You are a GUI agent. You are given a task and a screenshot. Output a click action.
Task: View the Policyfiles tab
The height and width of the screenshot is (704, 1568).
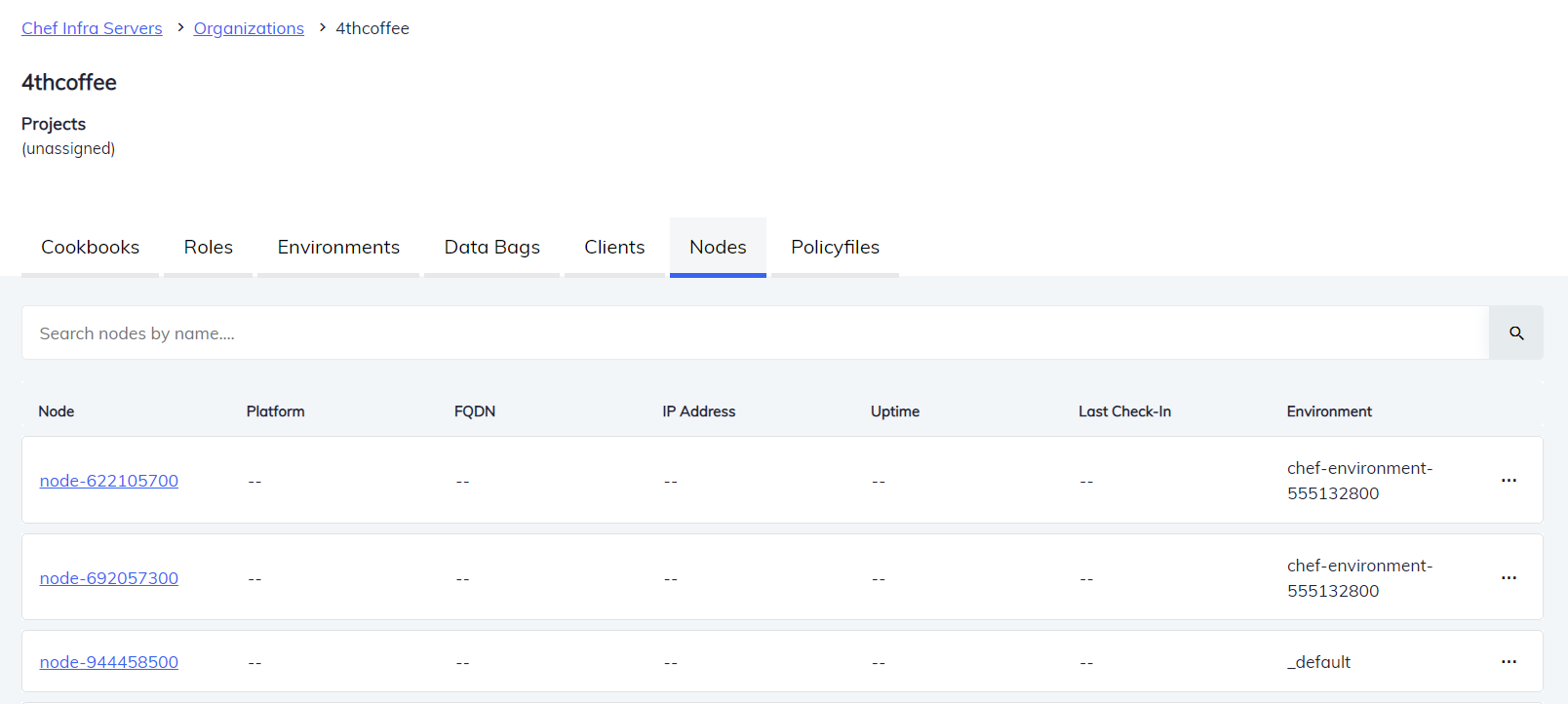coord(835,248)
